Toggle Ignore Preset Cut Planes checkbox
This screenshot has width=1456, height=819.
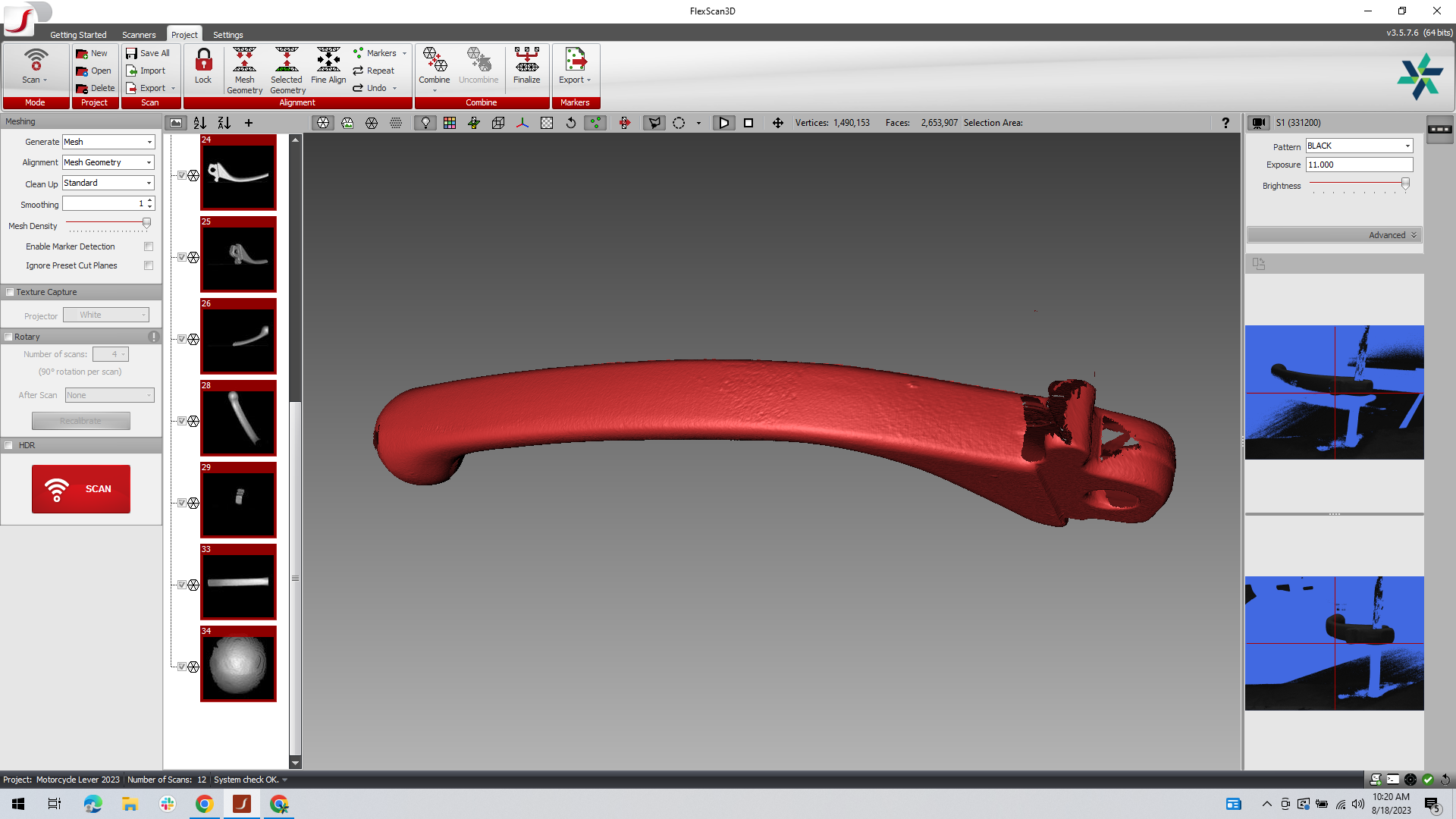[x=149, y=265]
